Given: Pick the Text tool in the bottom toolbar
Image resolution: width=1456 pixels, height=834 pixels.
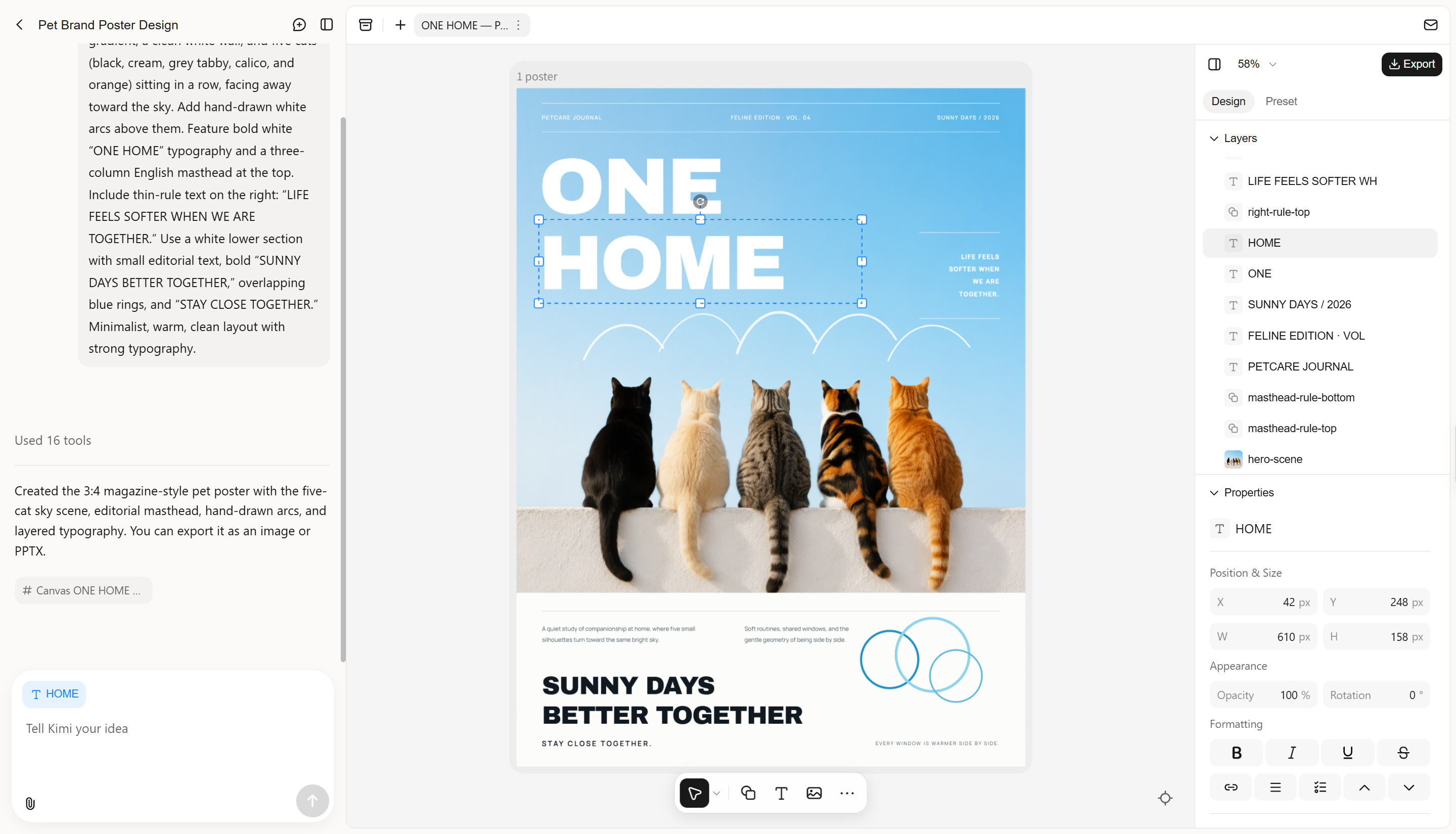Looking at the screenshot, I should (x=781, y=793).
